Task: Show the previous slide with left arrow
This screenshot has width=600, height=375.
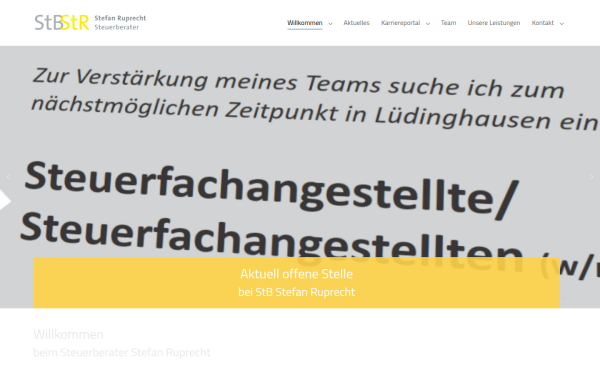Action: [8, 177]
